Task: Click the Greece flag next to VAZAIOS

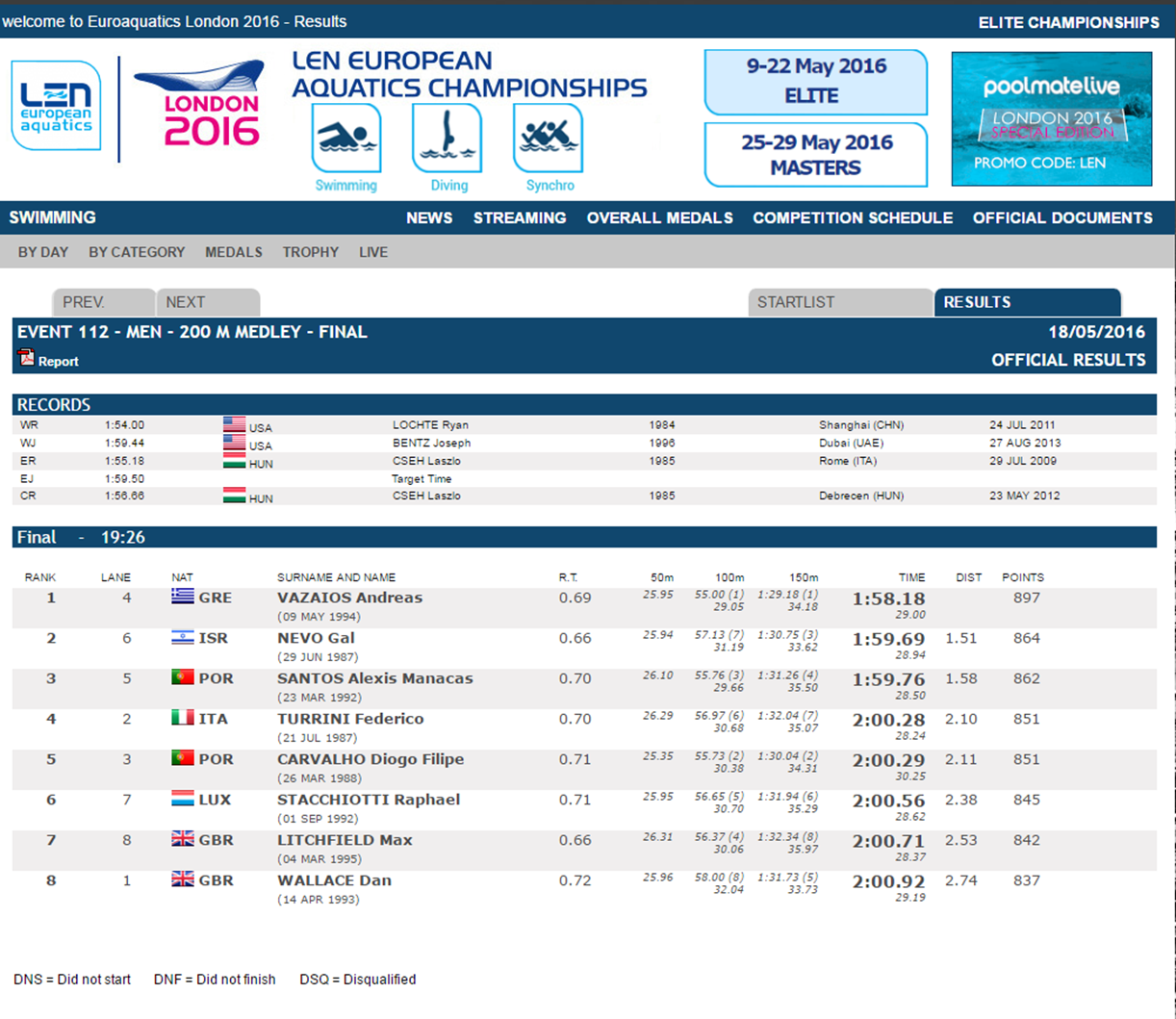Action: click(182, 598)
